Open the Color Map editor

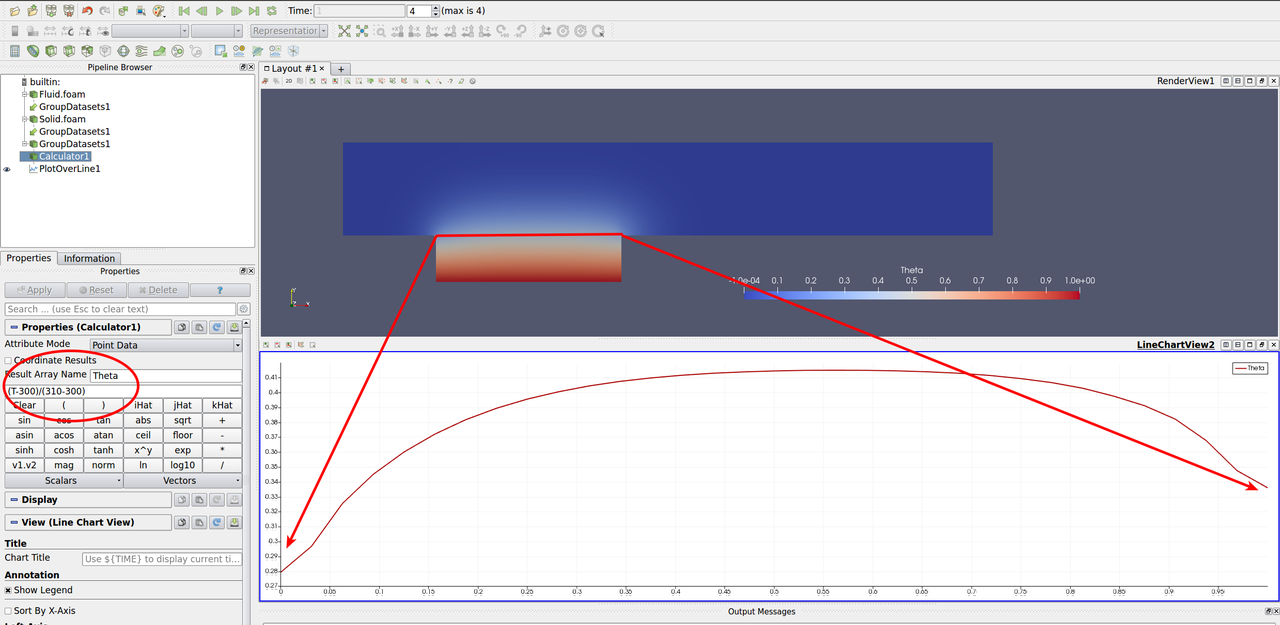click(158, 10)
